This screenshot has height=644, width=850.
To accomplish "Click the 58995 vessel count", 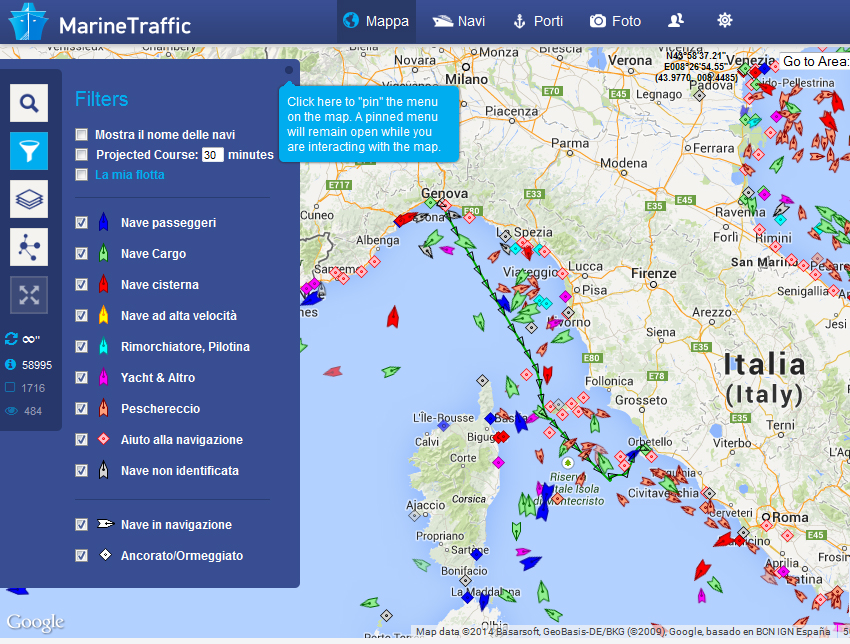I will [x=37, y=365].
